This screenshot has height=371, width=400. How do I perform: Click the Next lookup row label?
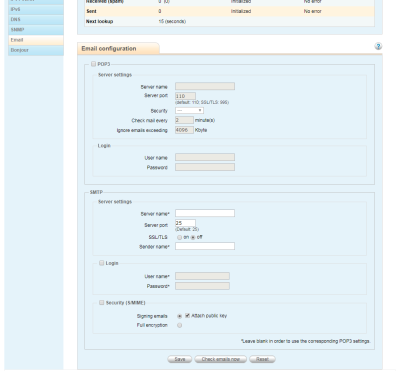tap(99, 21)
